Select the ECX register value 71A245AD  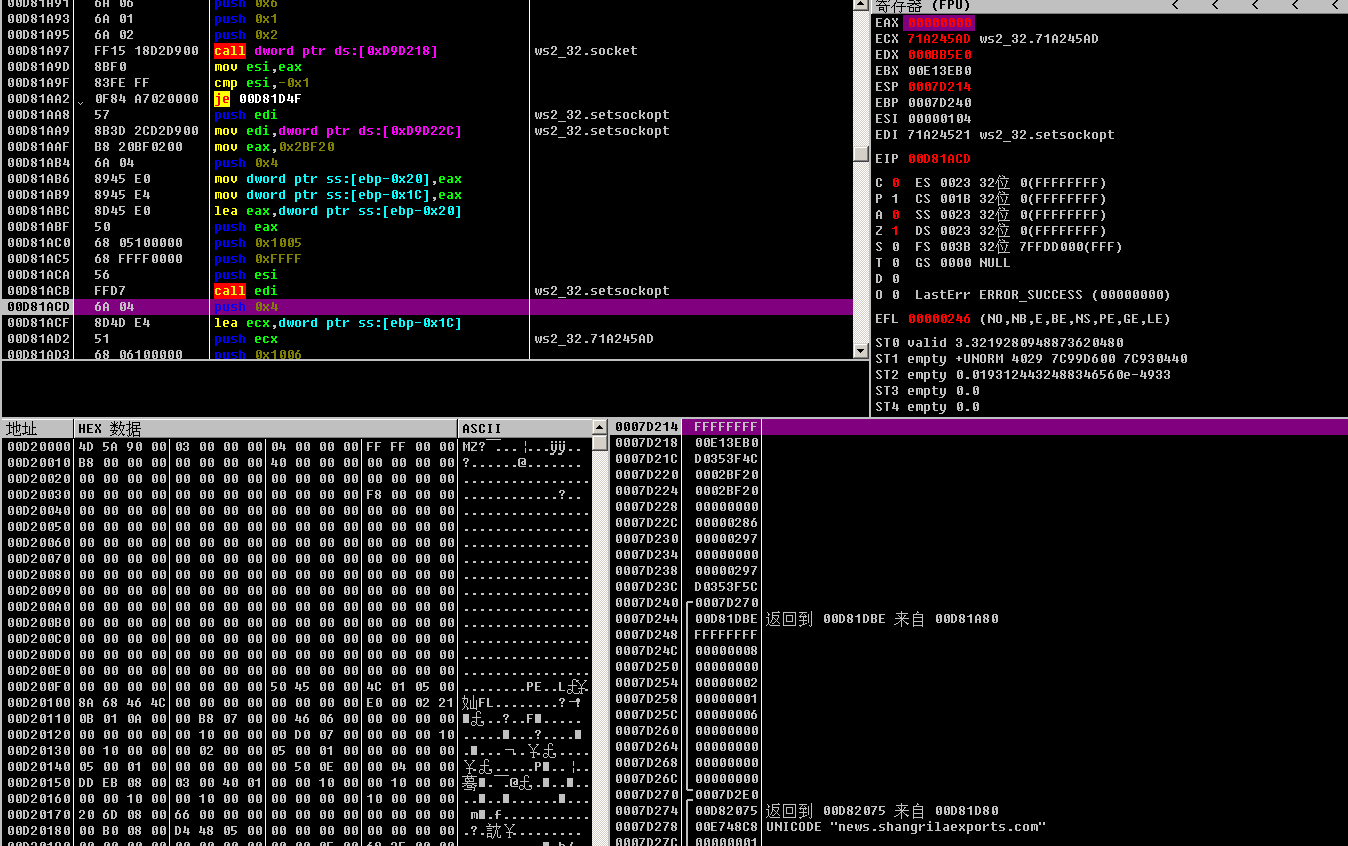939,39
